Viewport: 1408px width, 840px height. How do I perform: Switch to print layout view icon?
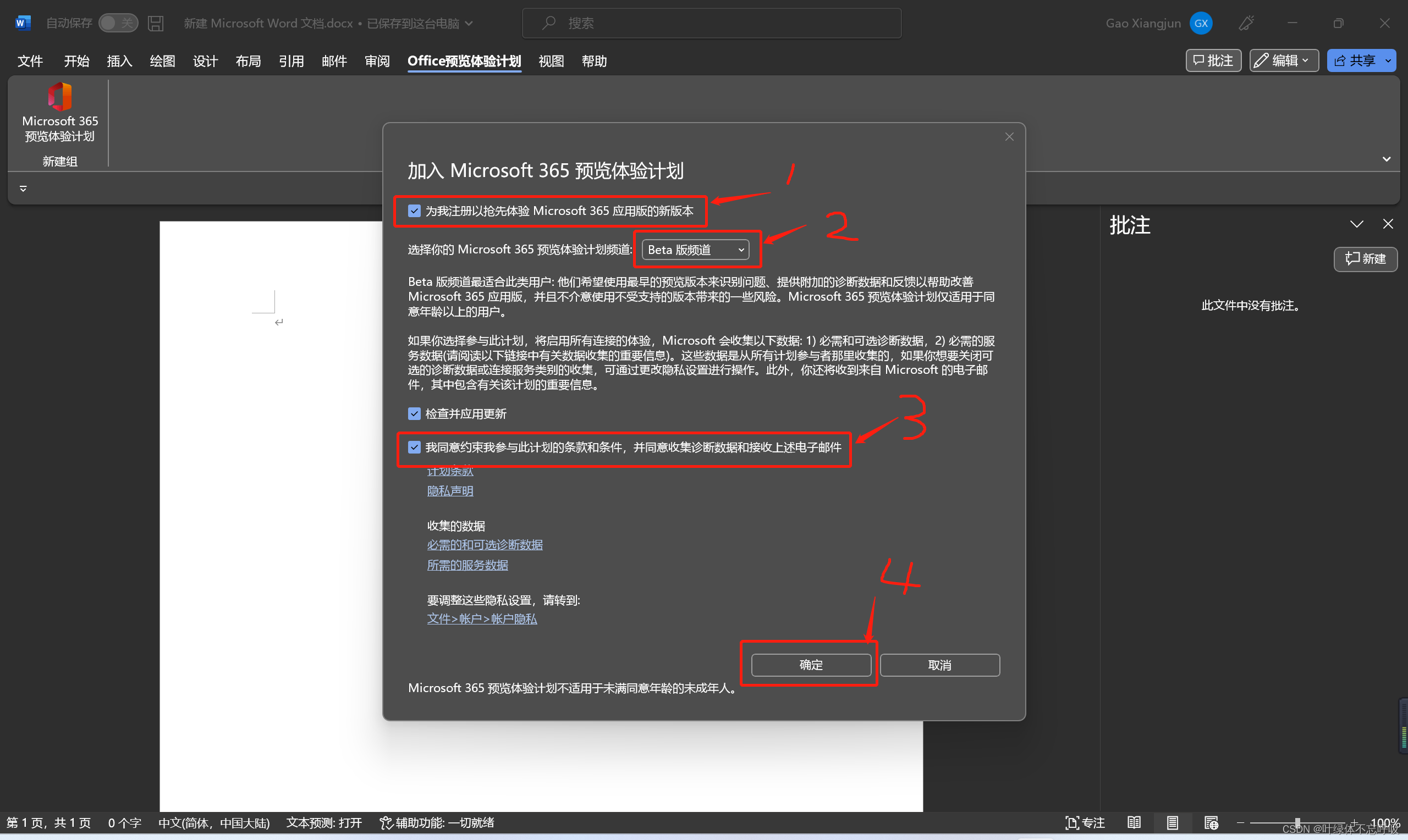(x=1172, y=822)
